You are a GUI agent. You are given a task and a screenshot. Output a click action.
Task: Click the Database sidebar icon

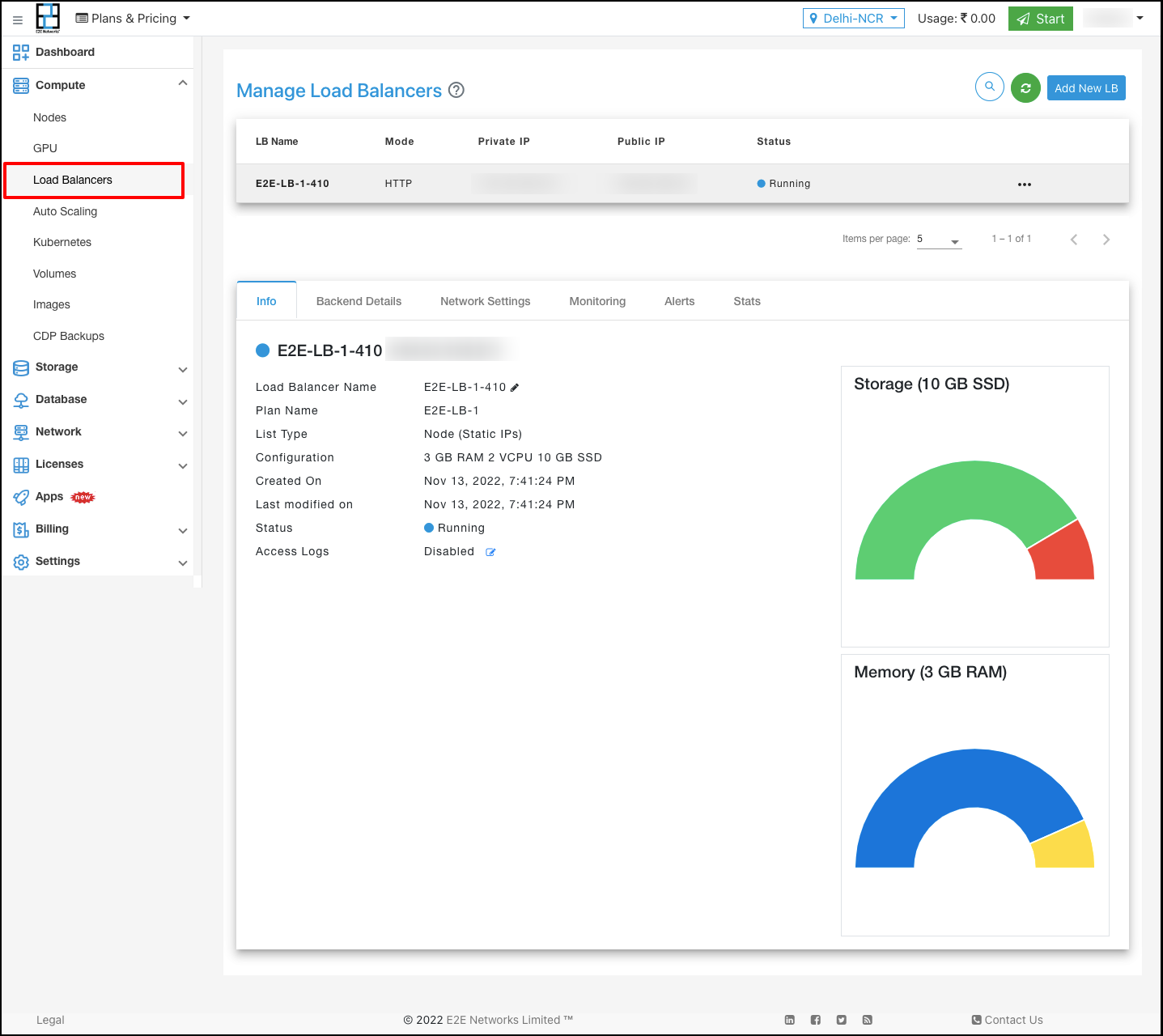(x=21, y=400)
